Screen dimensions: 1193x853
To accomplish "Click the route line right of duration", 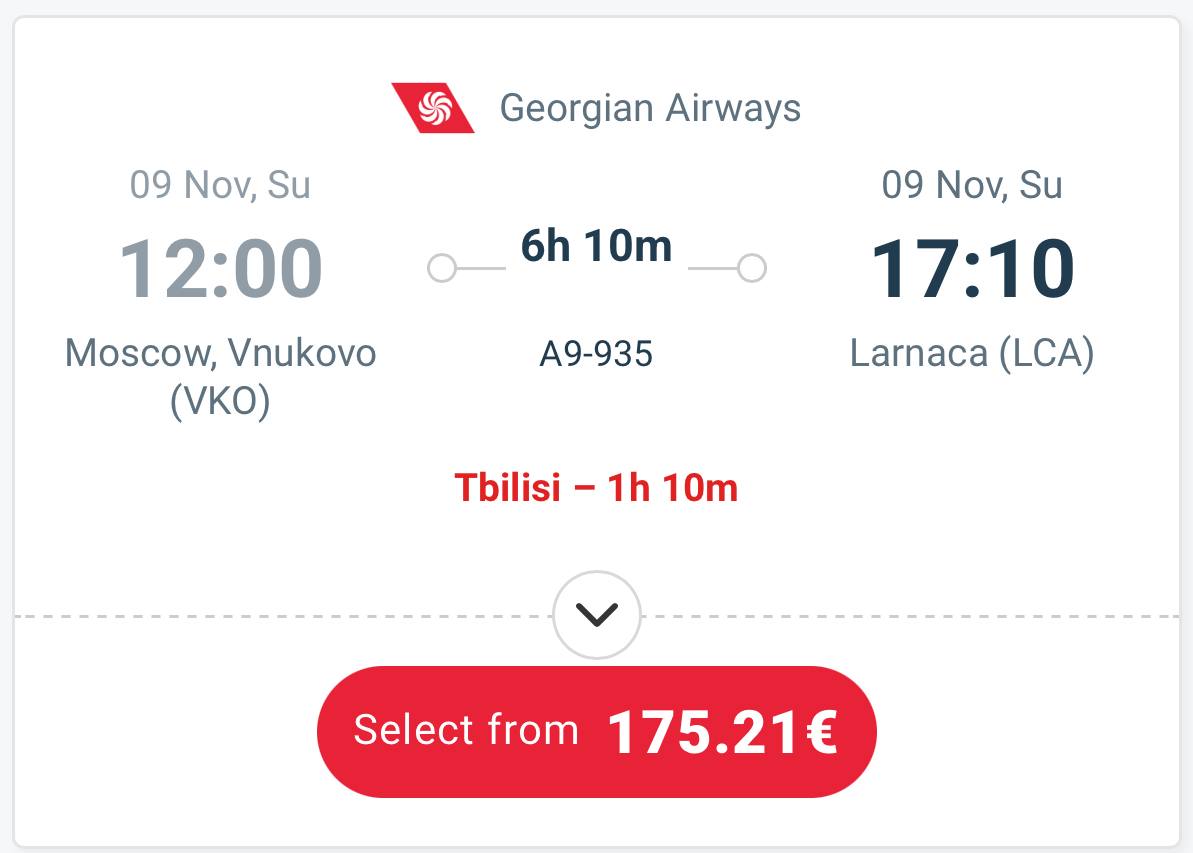I will (713, 268).
